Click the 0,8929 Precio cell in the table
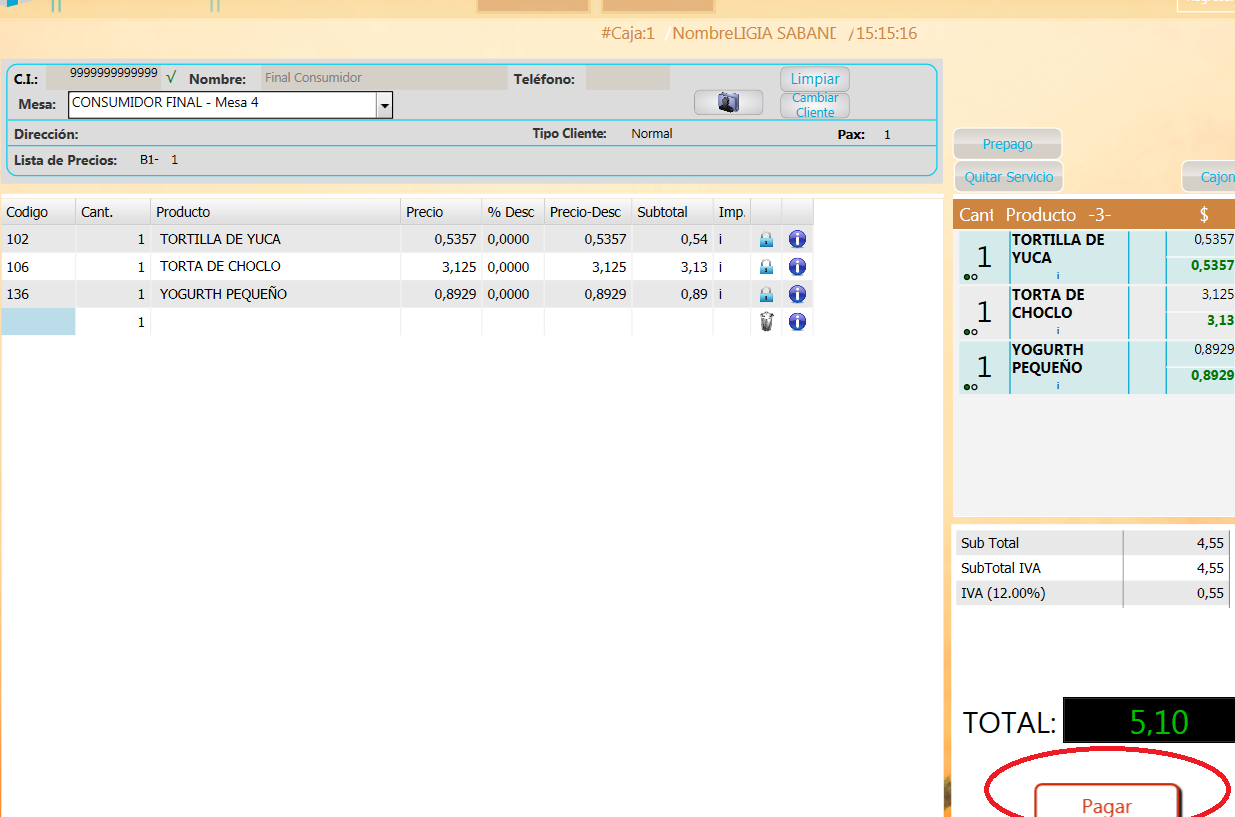1235x817 pixels. [441, 294]
